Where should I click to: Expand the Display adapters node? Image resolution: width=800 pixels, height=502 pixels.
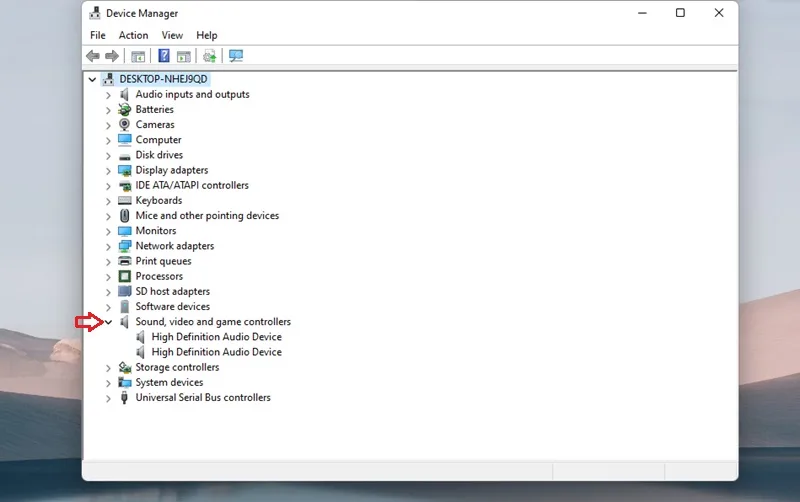click(108, 170)
